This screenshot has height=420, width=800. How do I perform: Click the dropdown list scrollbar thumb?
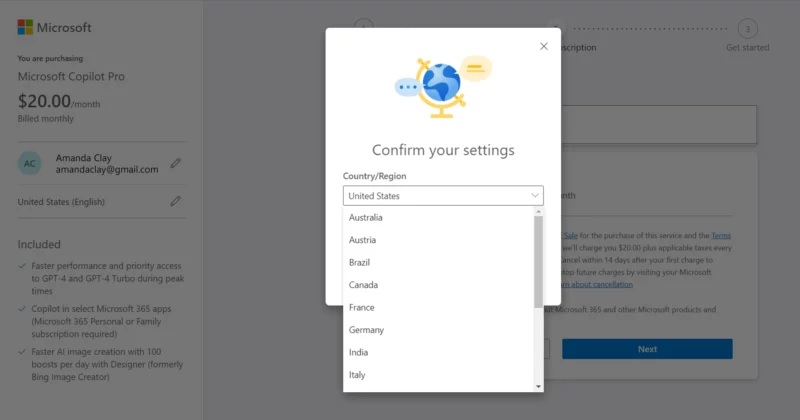pyautogui.click(x=538, y=262)
